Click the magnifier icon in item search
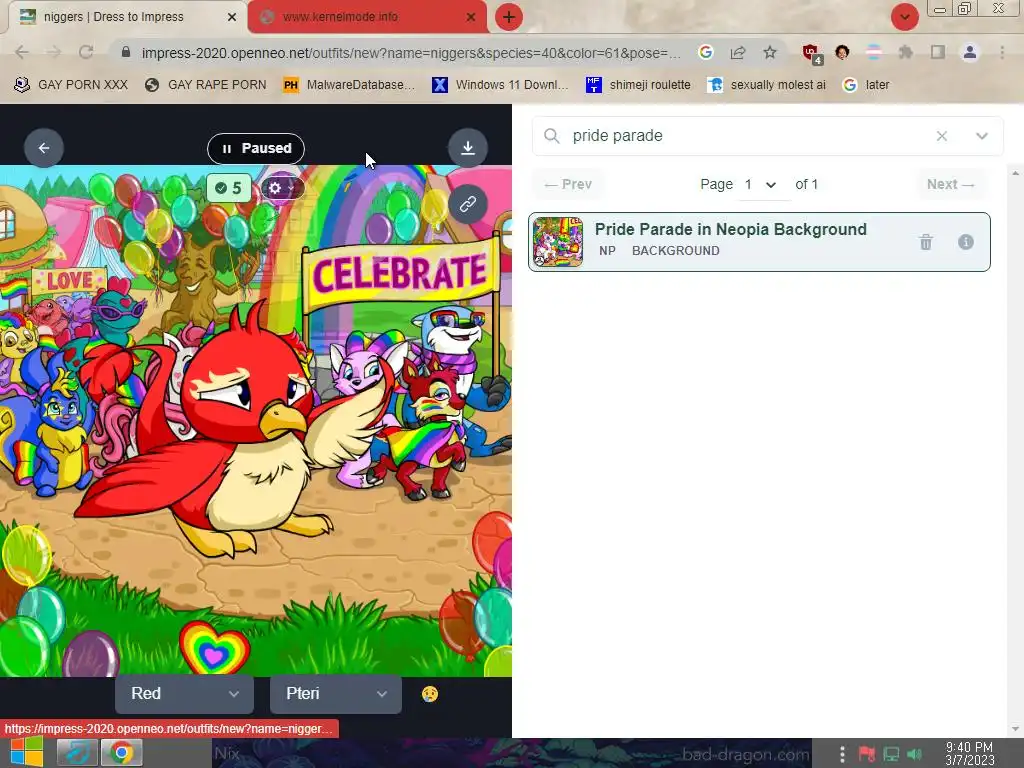 click(x=552, y=136)
